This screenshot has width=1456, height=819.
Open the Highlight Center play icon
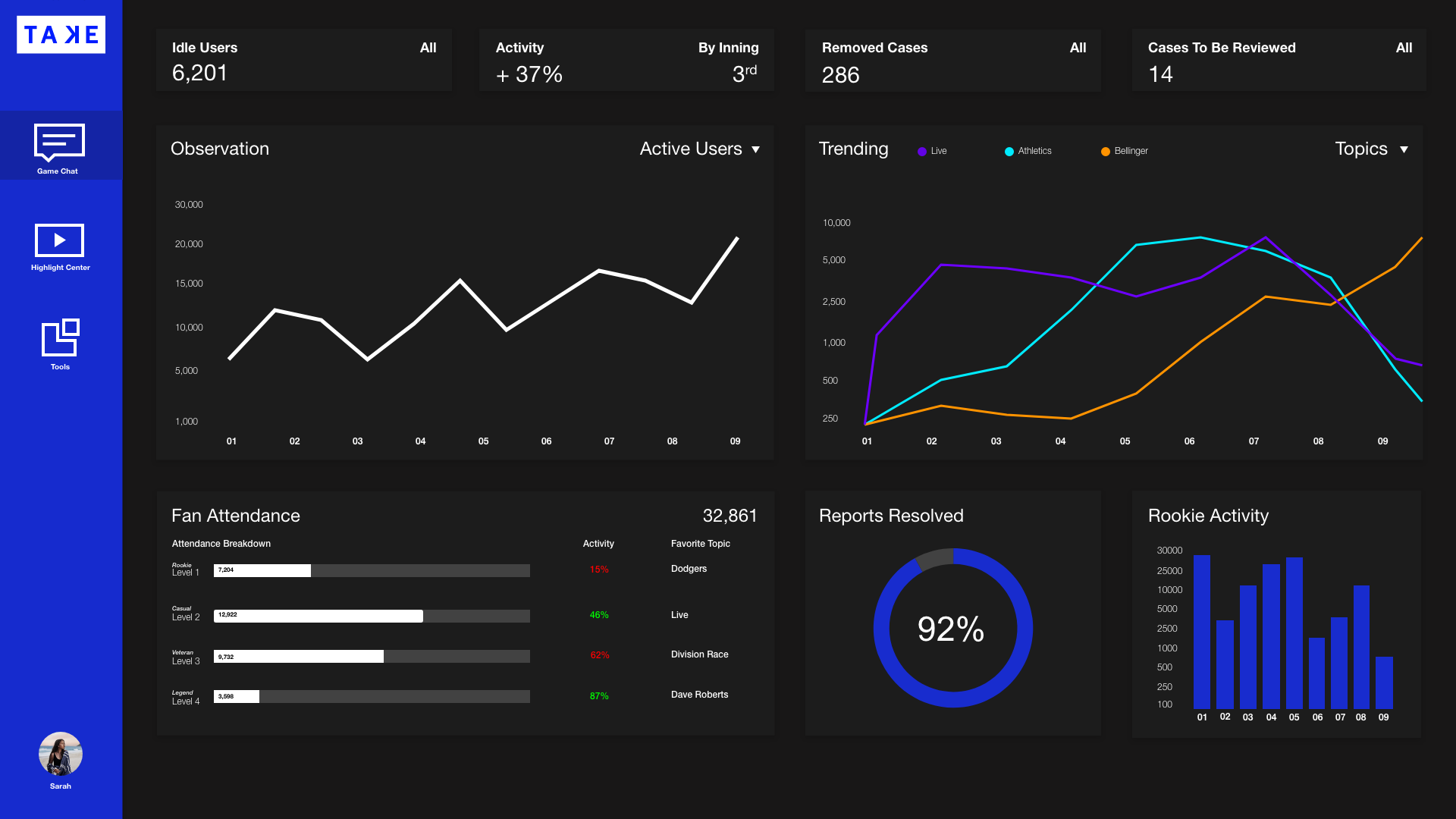(59, 240)
